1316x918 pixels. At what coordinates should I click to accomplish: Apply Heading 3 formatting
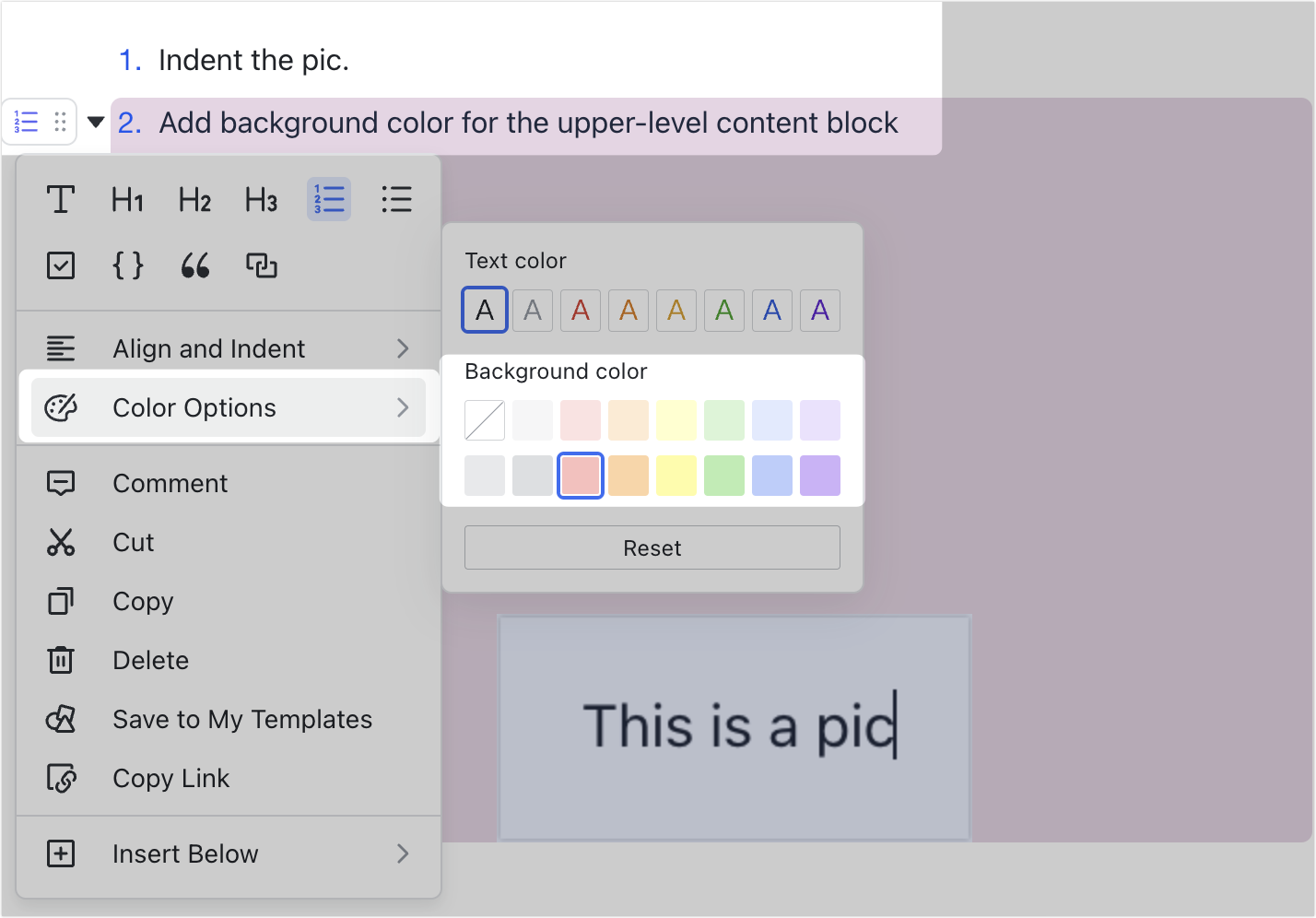point(261,198)
